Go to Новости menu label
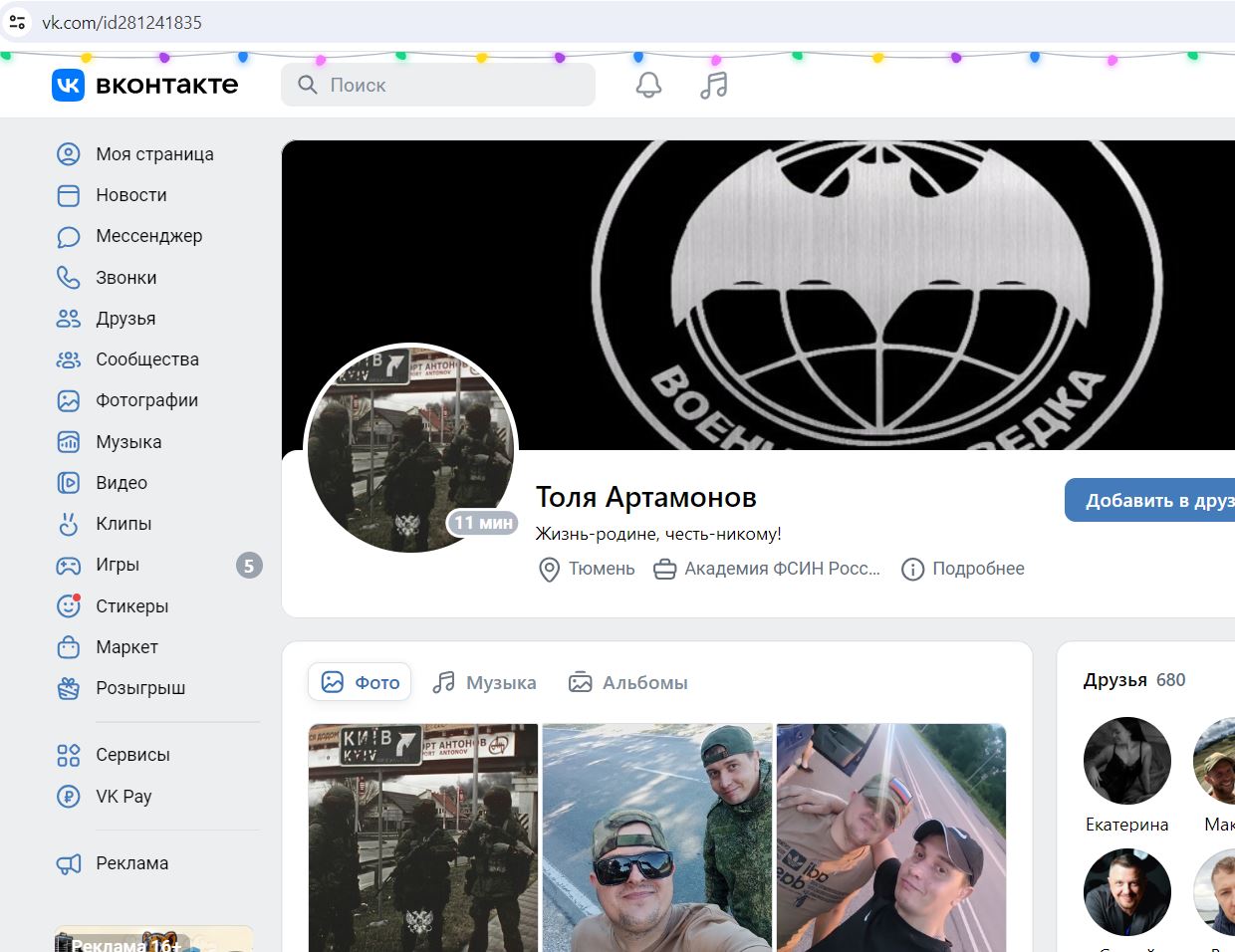 pyautogui.click(x=131, y=195)
